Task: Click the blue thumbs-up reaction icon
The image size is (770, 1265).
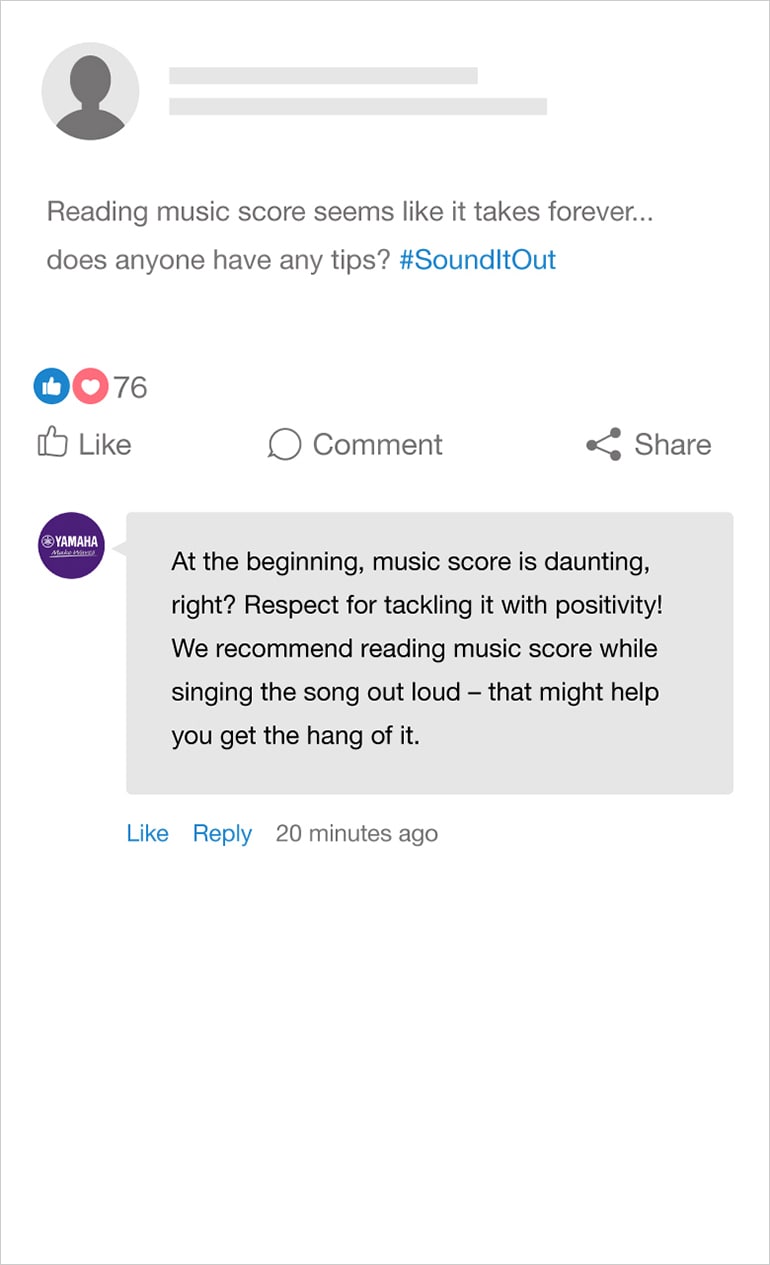Action: [x=51, y=386]
